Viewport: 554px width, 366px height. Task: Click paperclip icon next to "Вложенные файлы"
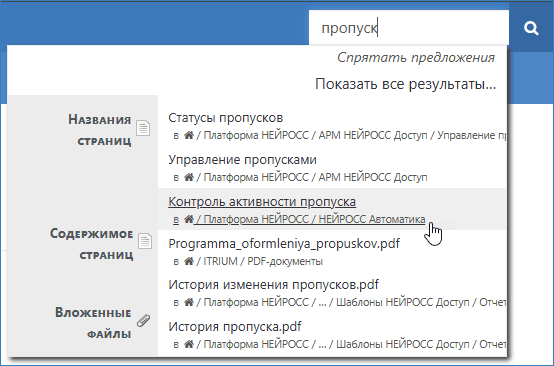click(143, 320)
